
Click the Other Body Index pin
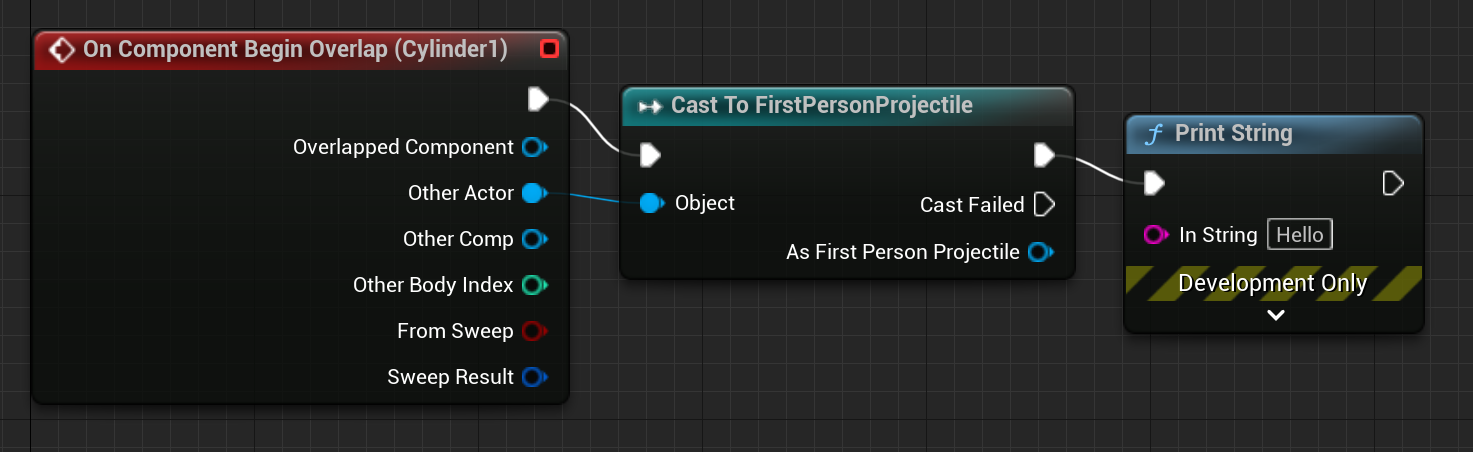[x=534, y=285]
